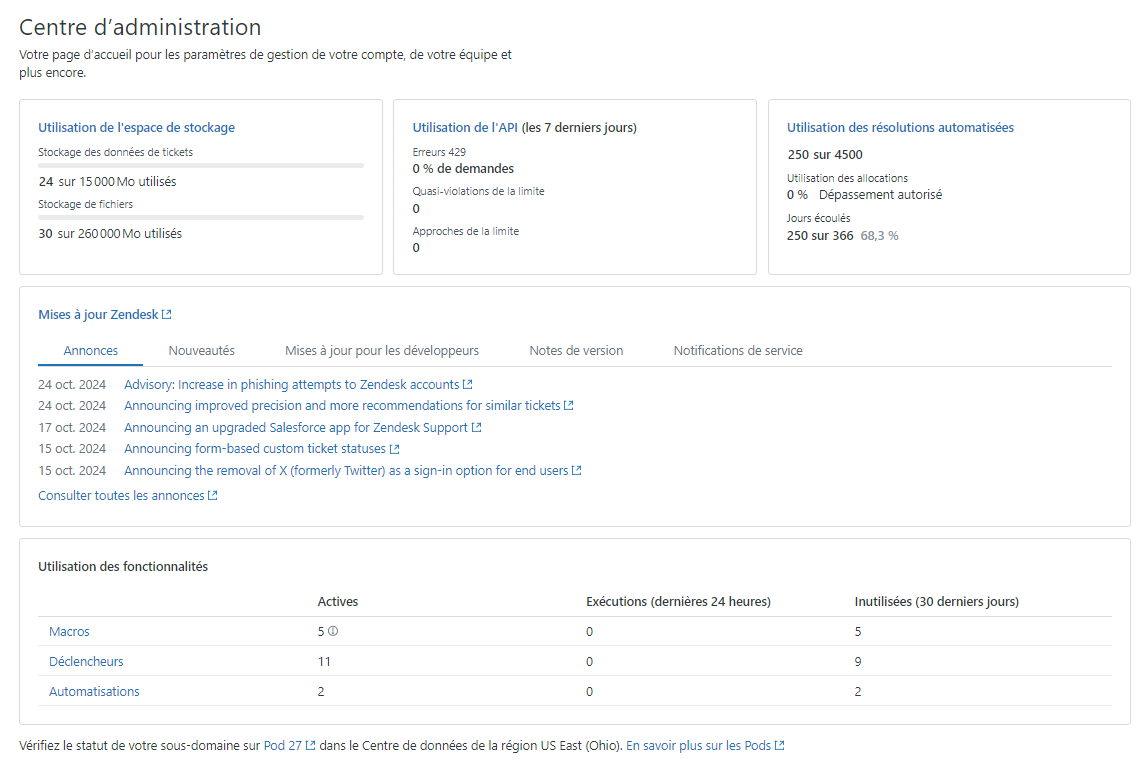Open Utilisation des résolutions automatisées link
The height and width of the screenshot is (760, 1146).
pyautogui.click(x=900, y=127)
